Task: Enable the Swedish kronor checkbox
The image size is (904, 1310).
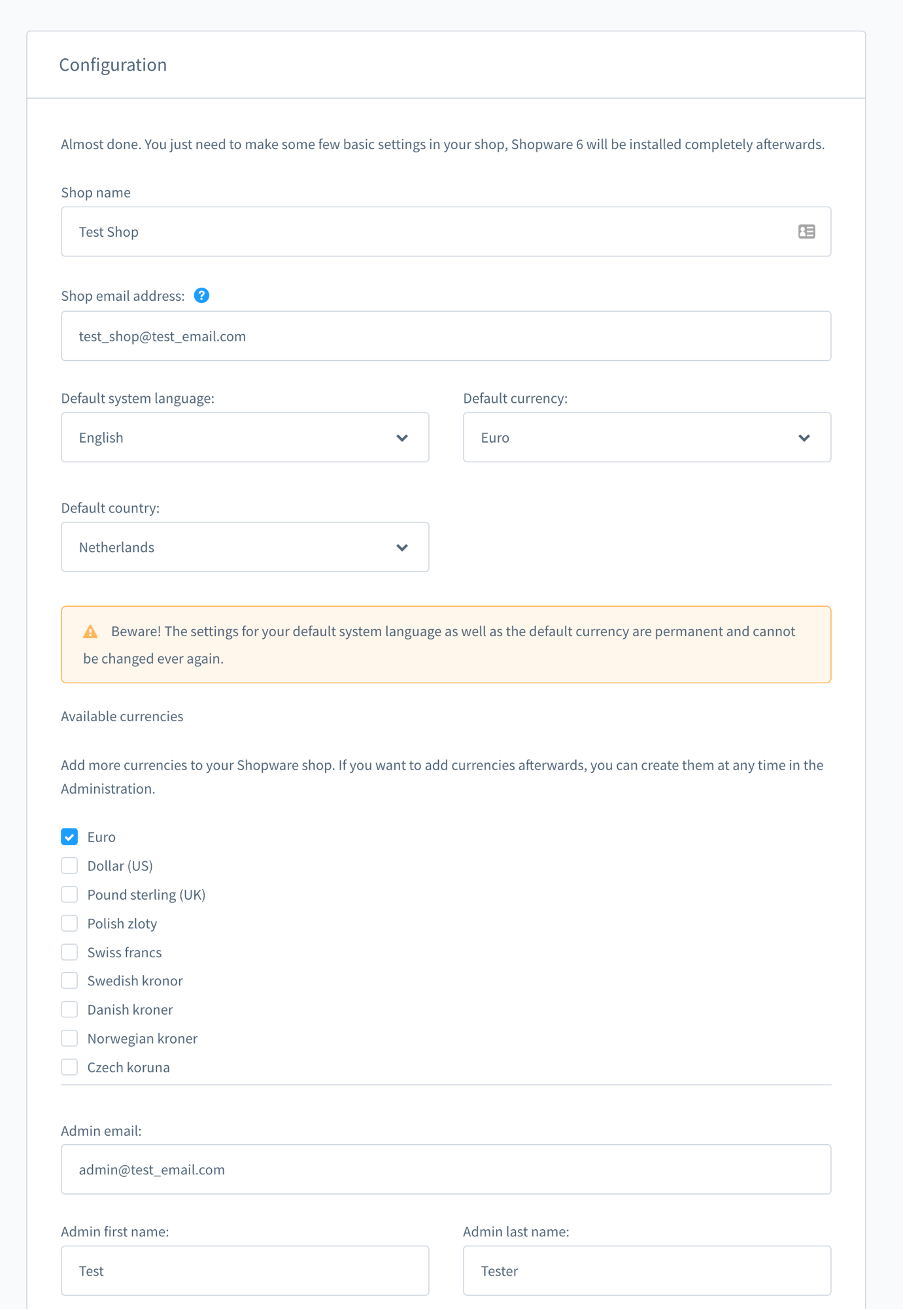Action: (x=69, y=981)
